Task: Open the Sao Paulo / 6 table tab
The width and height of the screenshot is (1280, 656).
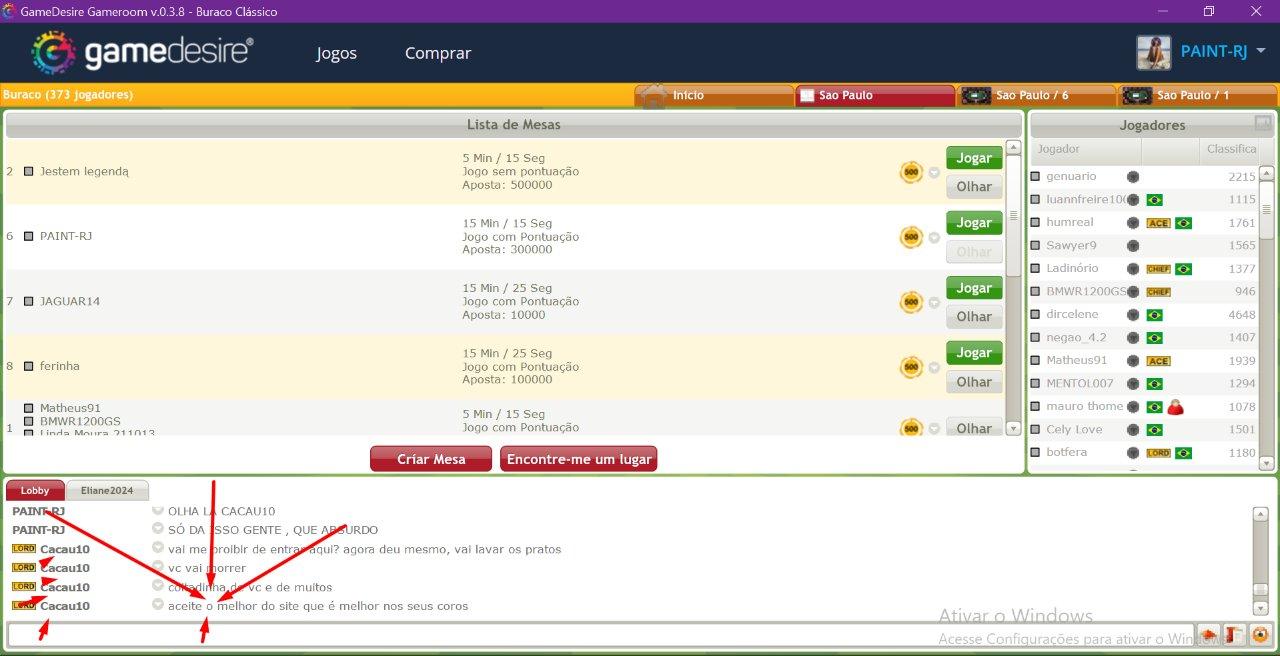Action: (x=1036, y=96)
